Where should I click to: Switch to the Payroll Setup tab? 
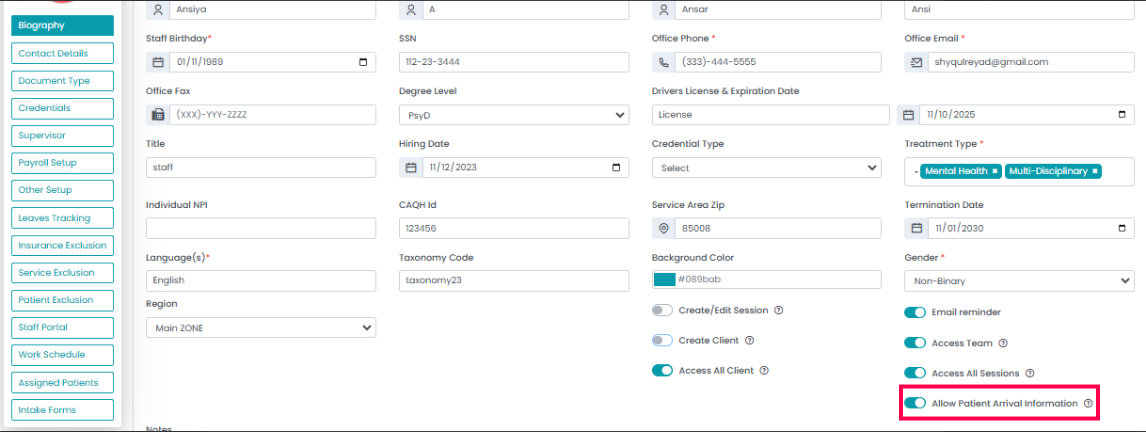[63, 162]
